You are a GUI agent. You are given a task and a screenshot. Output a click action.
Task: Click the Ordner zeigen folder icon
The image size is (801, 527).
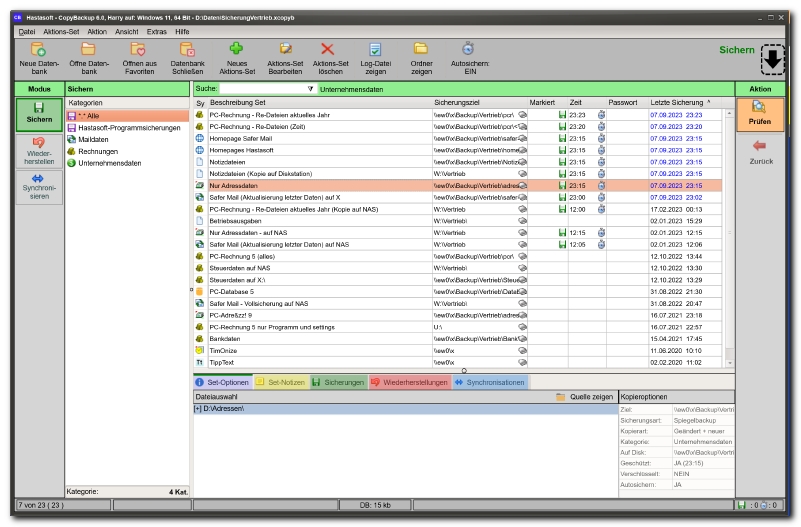click(421, 48)
